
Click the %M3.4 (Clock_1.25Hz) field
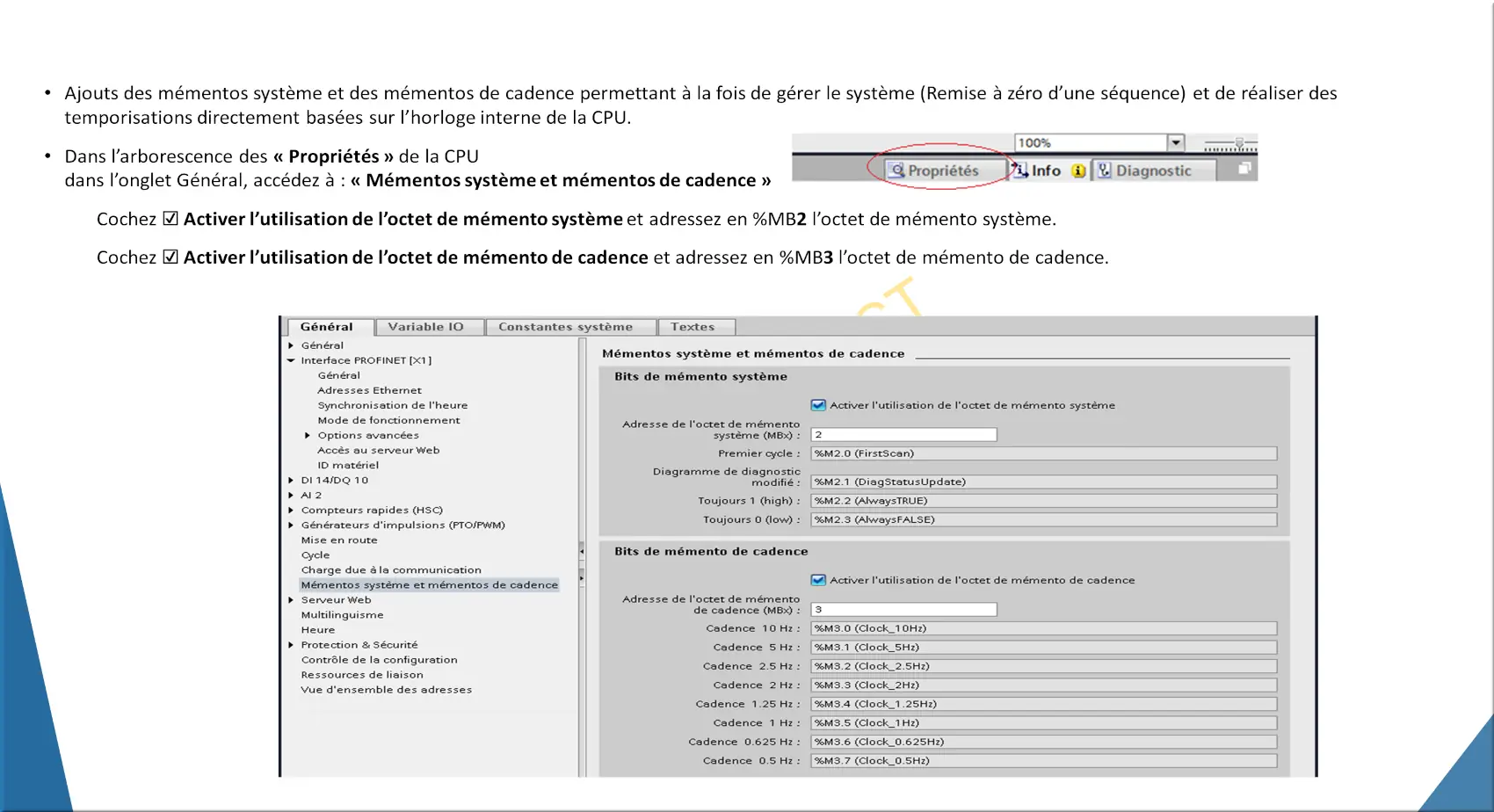(1043, 704)
